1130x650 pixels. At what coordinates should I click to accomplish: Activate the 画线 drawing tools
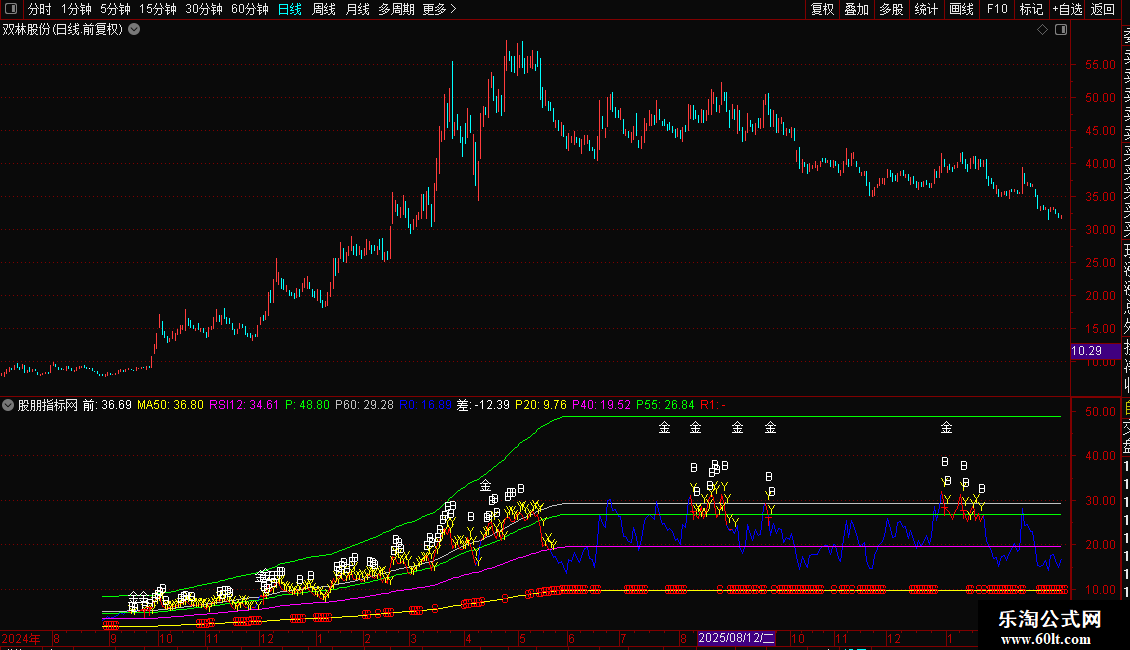click(961, 9)
